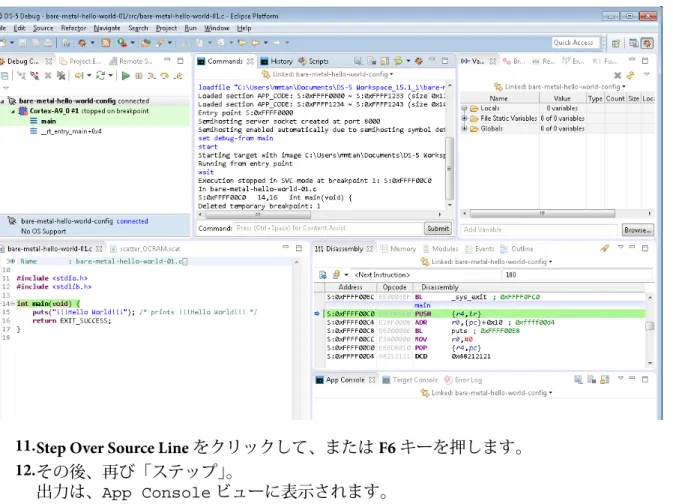
Task: Open the Linked config dropdown in Disassembly view
Action: [550, 262]
